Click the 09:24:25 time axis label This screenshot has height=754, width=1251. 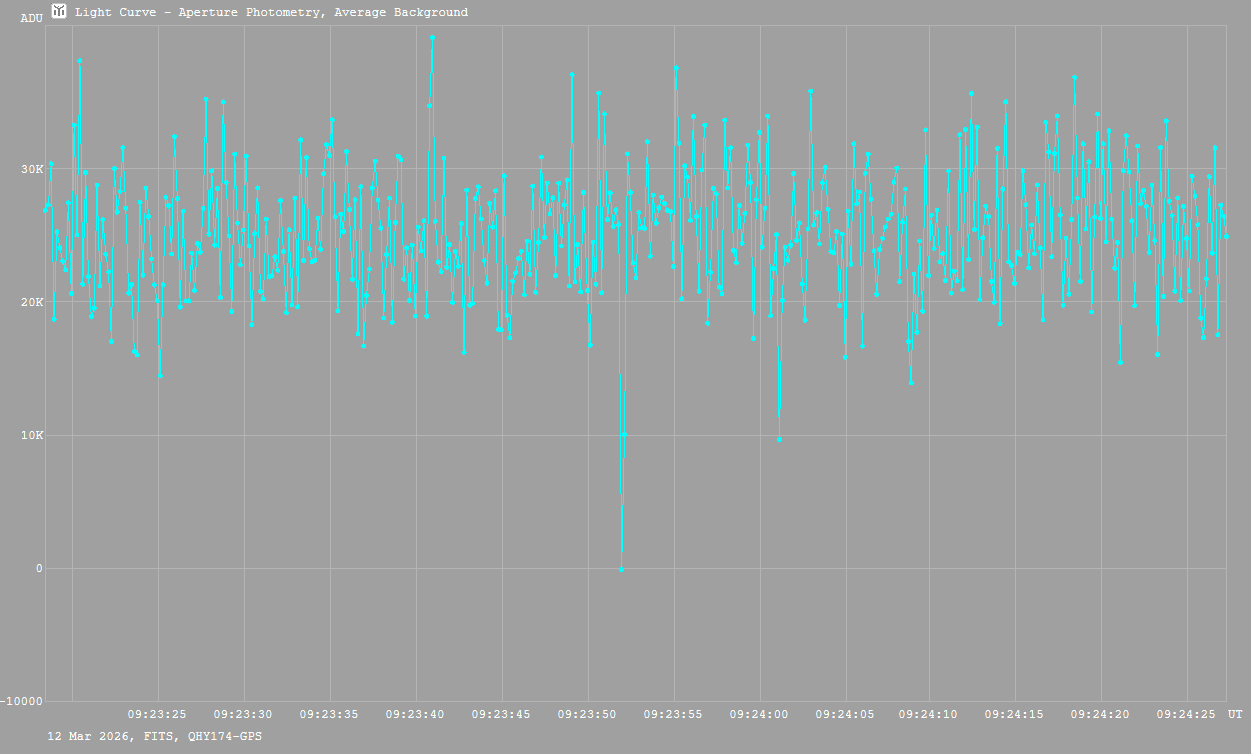click(x=1186, y=715)
